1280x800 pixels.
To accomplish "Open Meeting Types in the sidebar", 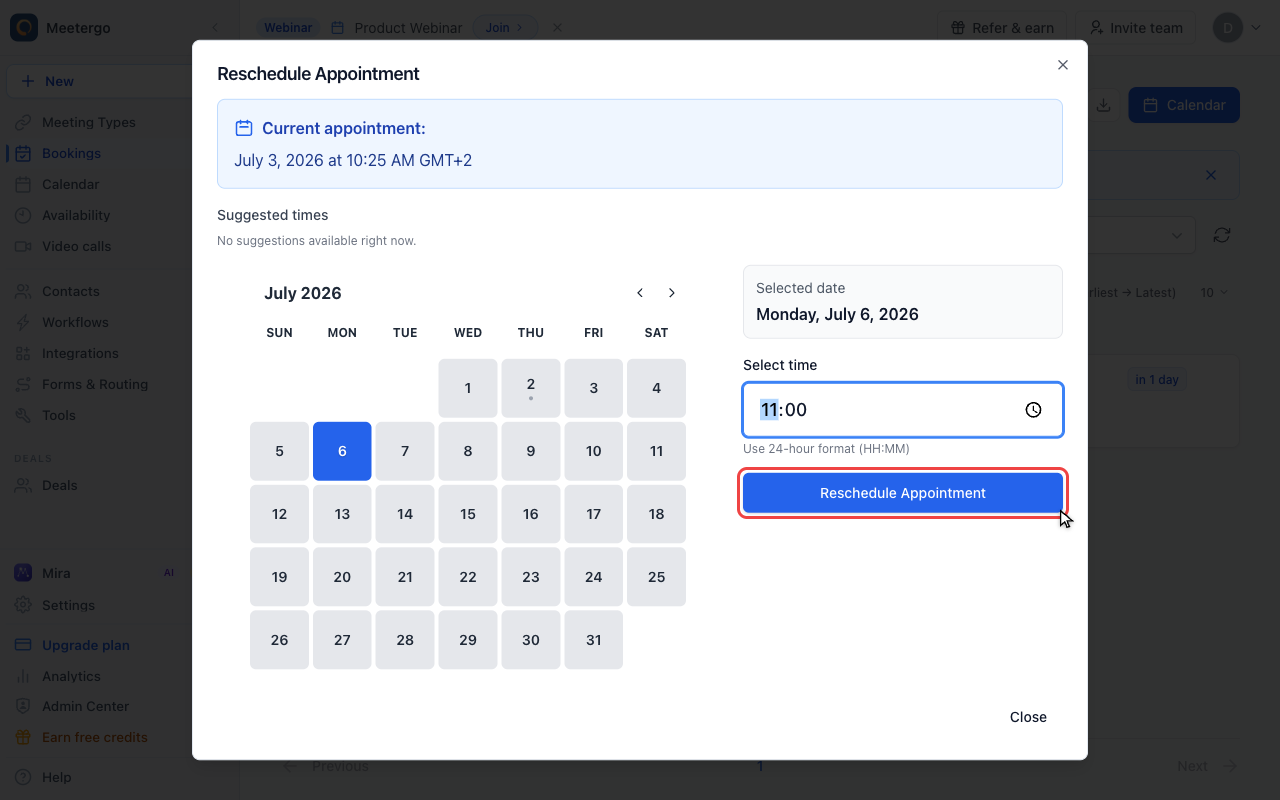I will point(88,122).
